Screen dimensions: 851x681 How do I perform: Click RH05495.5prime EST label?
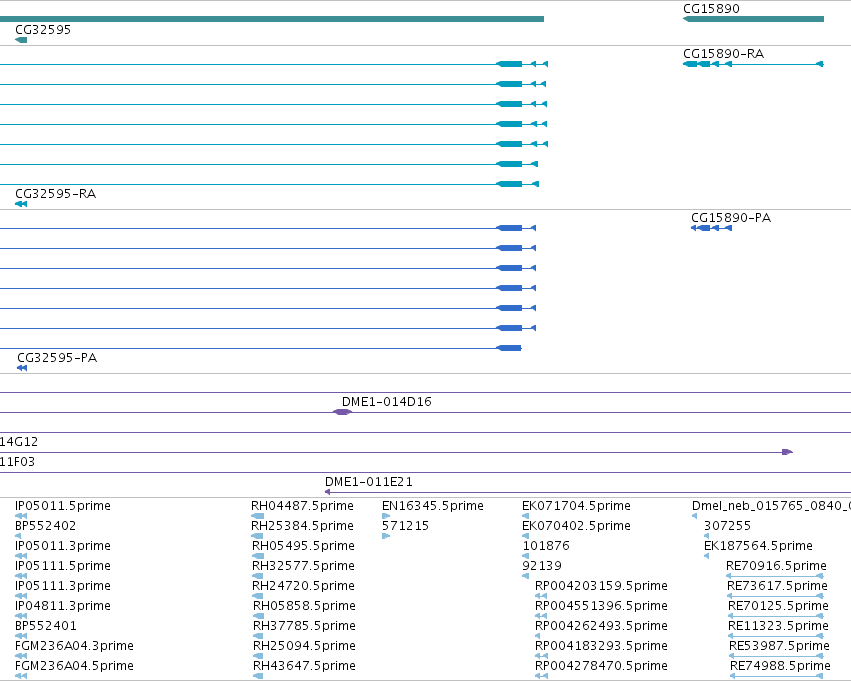tap(303, 546)
